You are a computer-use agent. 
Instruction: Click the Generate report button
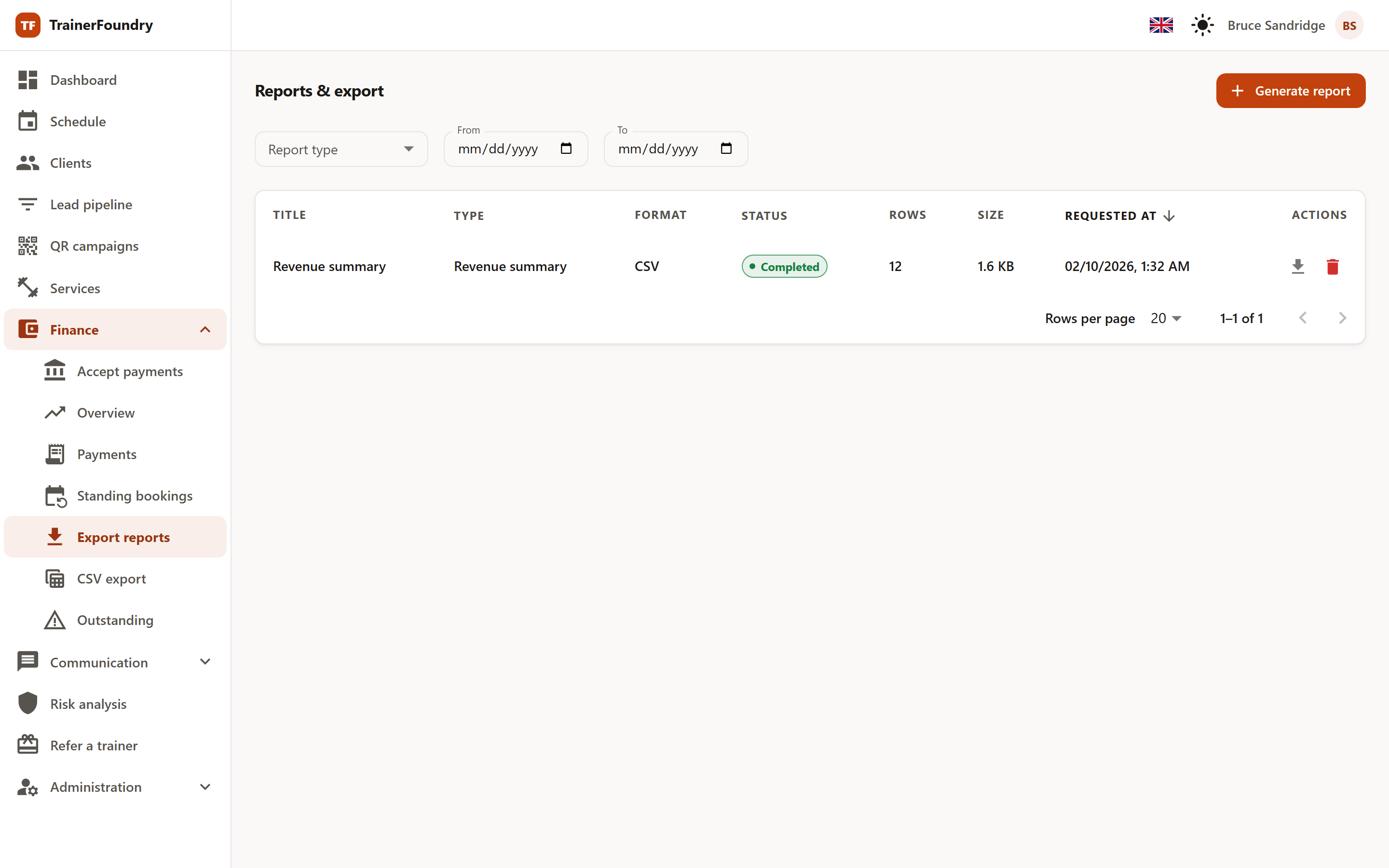coord(1290,91)
